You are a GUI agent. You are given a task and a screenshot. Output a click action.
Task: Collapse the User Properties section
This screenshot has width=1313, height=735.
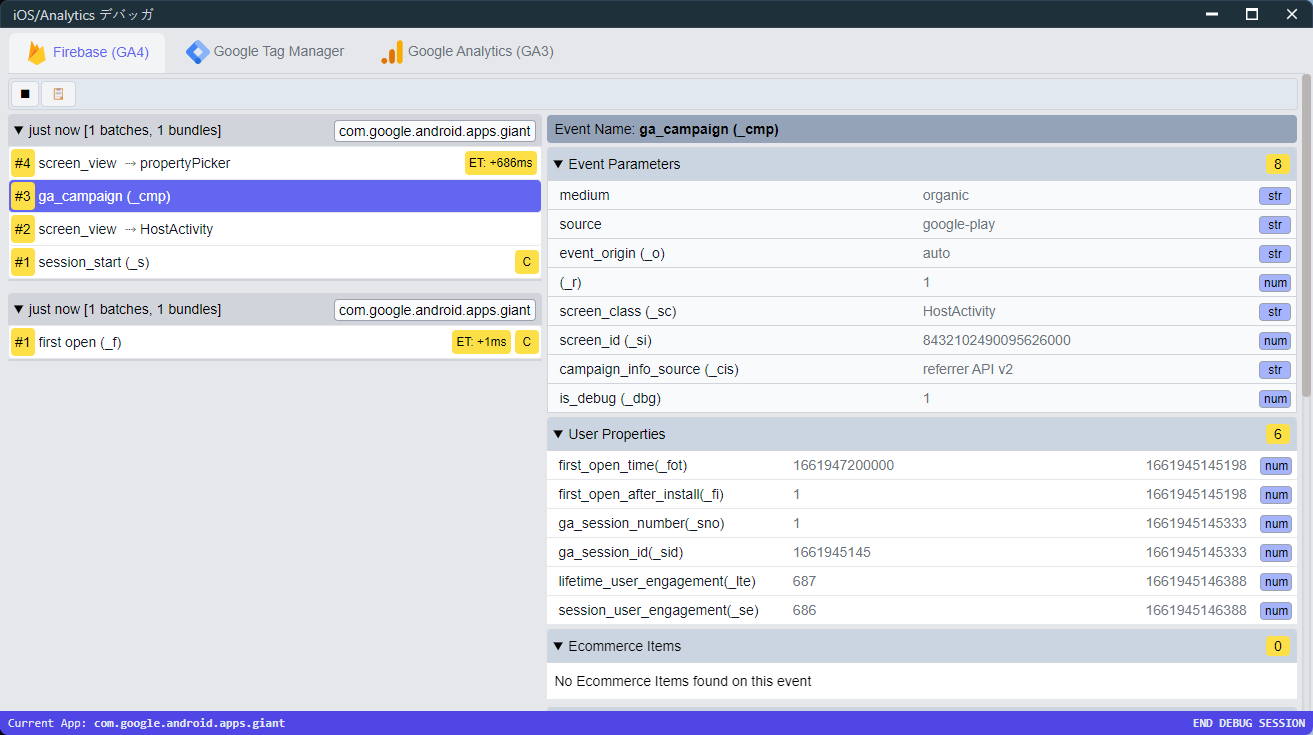559,434
